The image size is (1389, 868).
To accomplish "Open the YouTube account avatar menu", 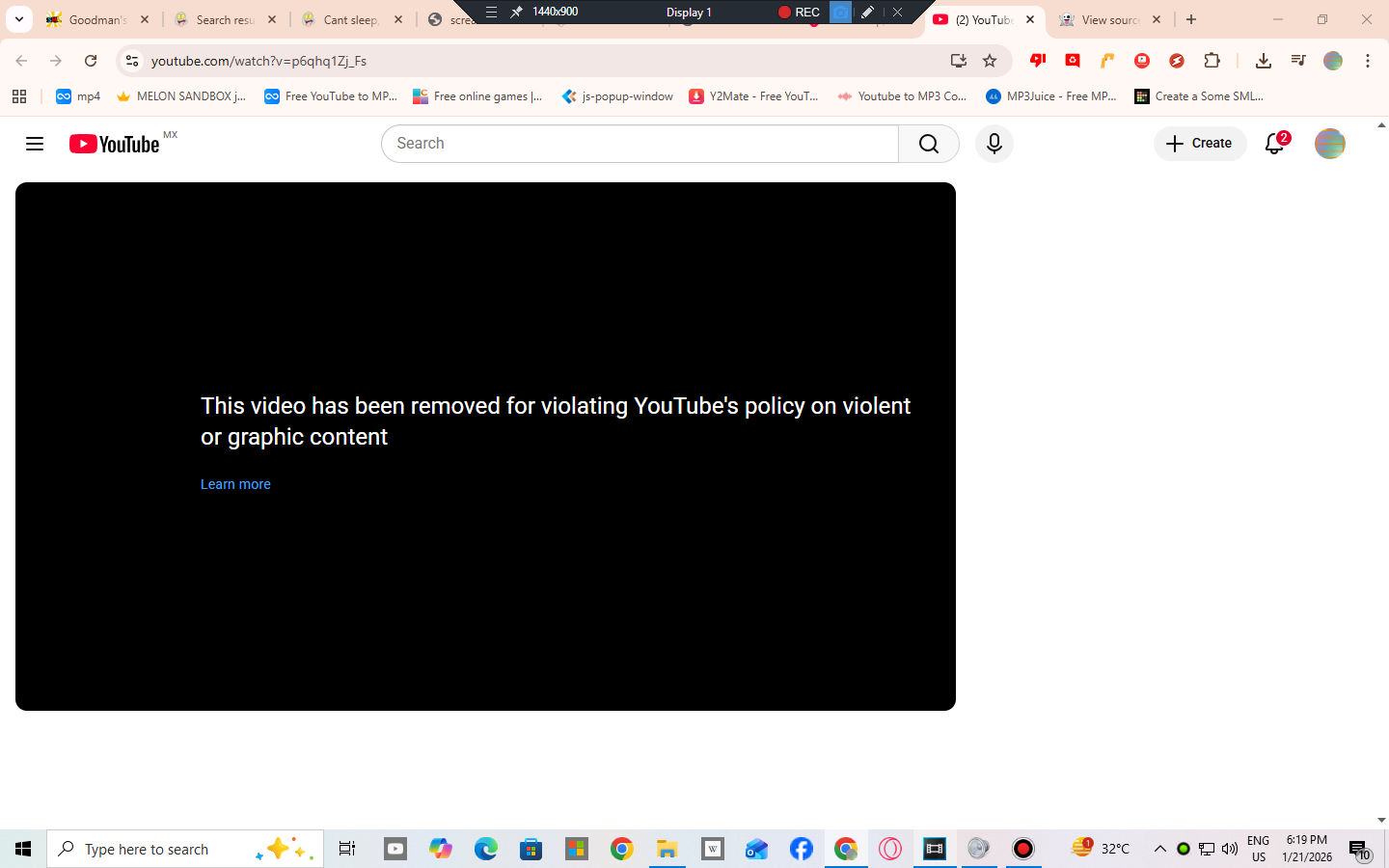I will [1329, 144].
